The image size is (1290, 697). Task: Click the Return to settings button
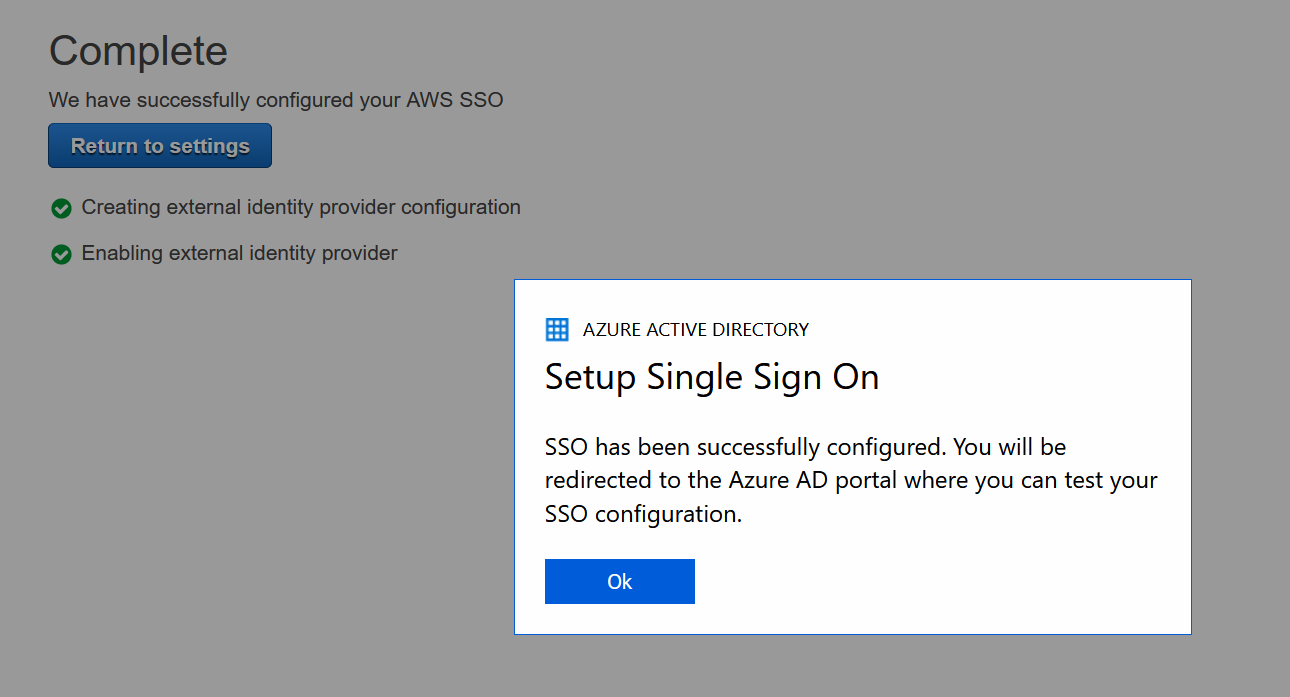click(x=160, y=146)
